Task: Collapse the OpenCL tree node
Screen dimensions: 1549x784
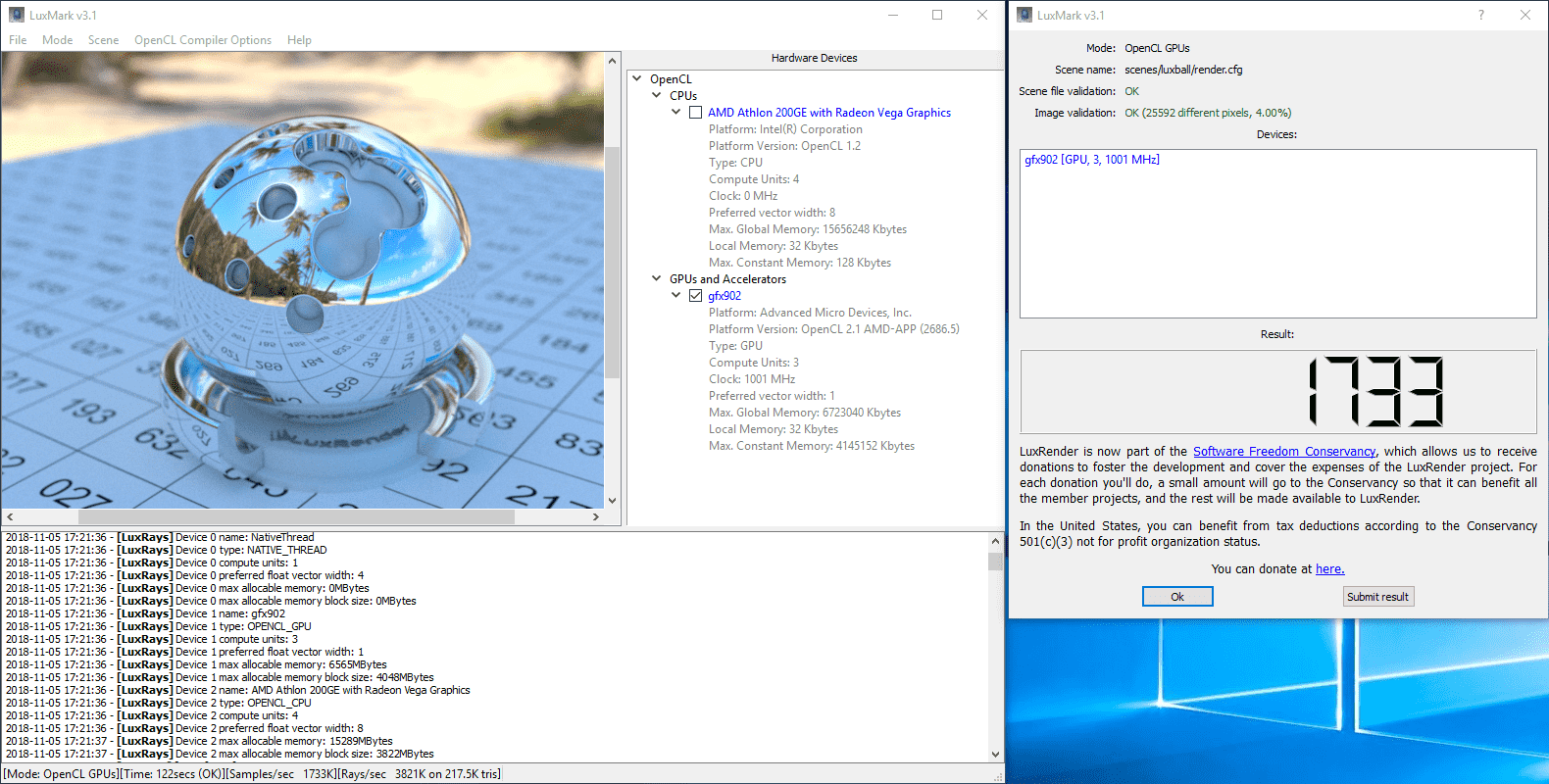Action: click(637, 79)
